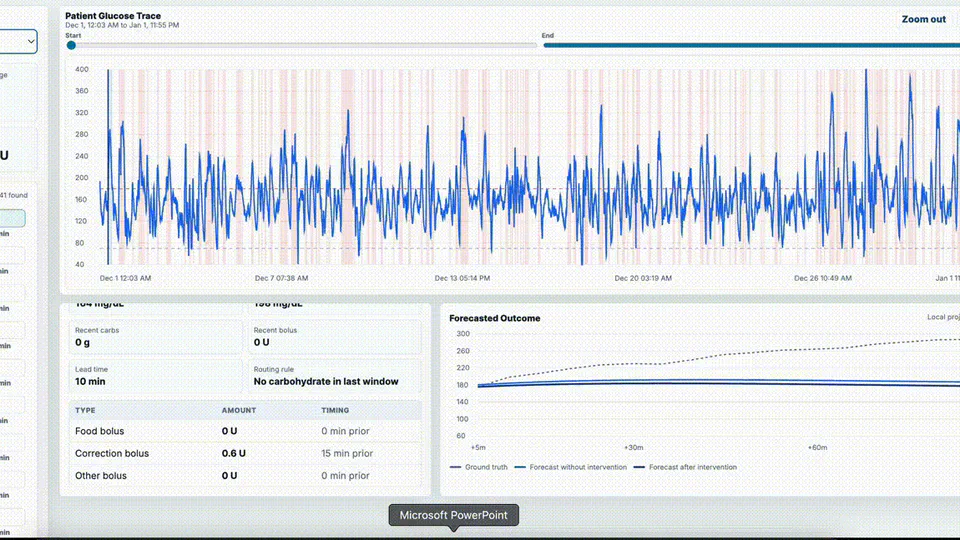Image resolution: width=960 pixels, height=540 pixels.
Task: Click the Dec 1 12:03 AM axis label
Action: coord(126,278)
